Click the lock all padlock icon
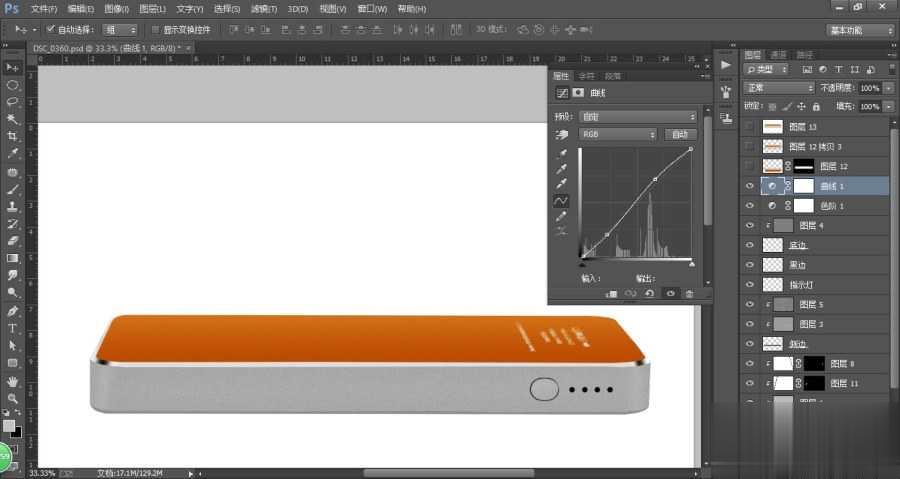This screenshot has width=900, height=479. [x=816, y=106]
